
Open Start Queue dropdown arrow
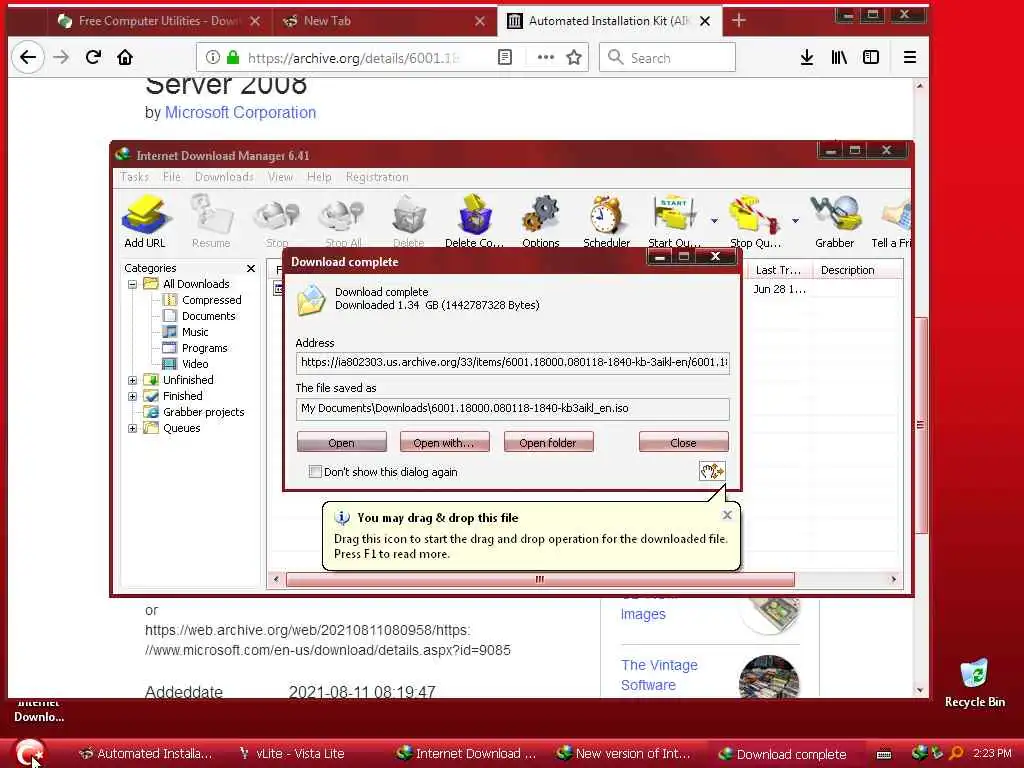pos(714,221)
